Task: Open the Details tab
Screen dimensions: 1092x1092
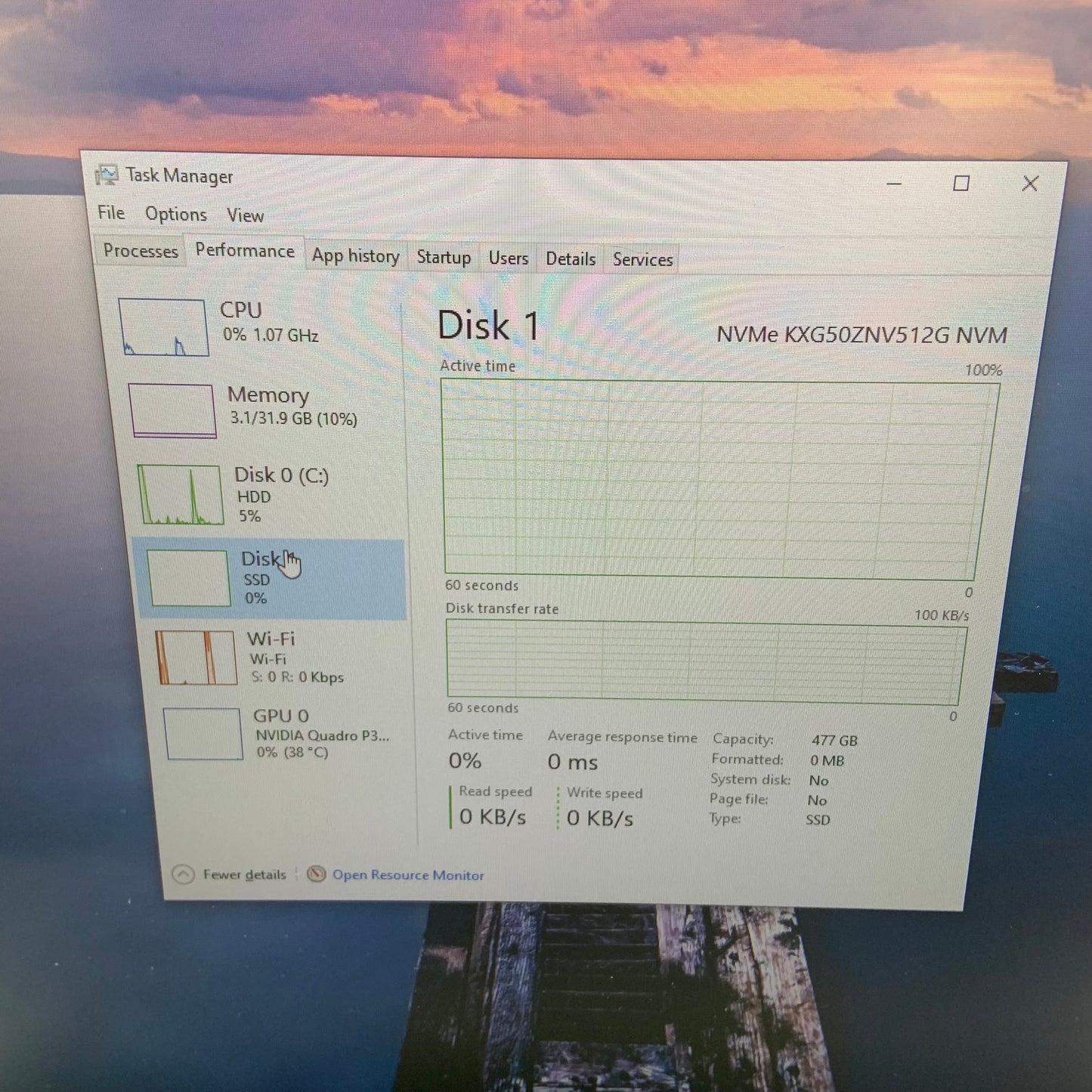Action: pyautogui.click(x=571, y=259)
